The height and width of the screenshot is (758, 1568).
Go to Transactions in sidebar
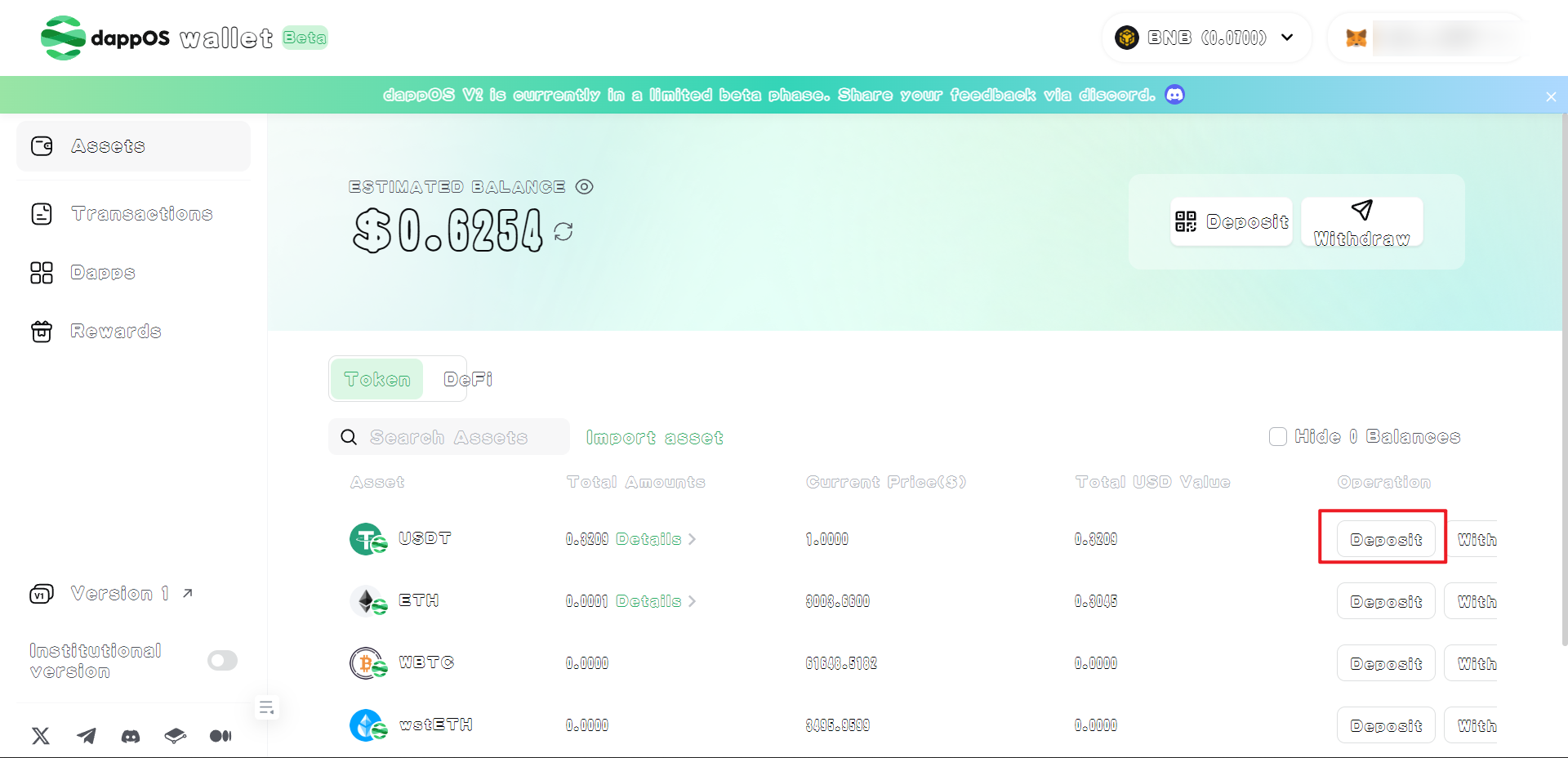pyautogui.click(x=133, y=214)
